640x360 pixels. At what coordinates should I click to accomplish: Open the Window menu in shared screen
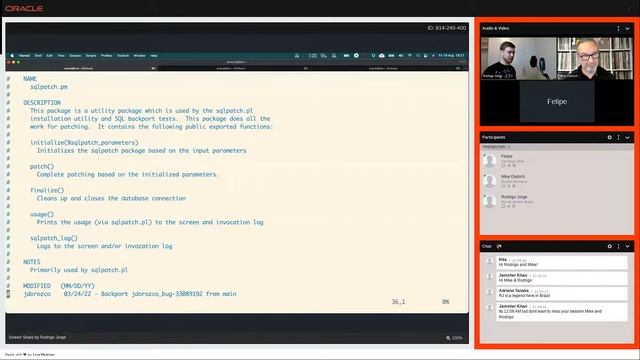140,56
